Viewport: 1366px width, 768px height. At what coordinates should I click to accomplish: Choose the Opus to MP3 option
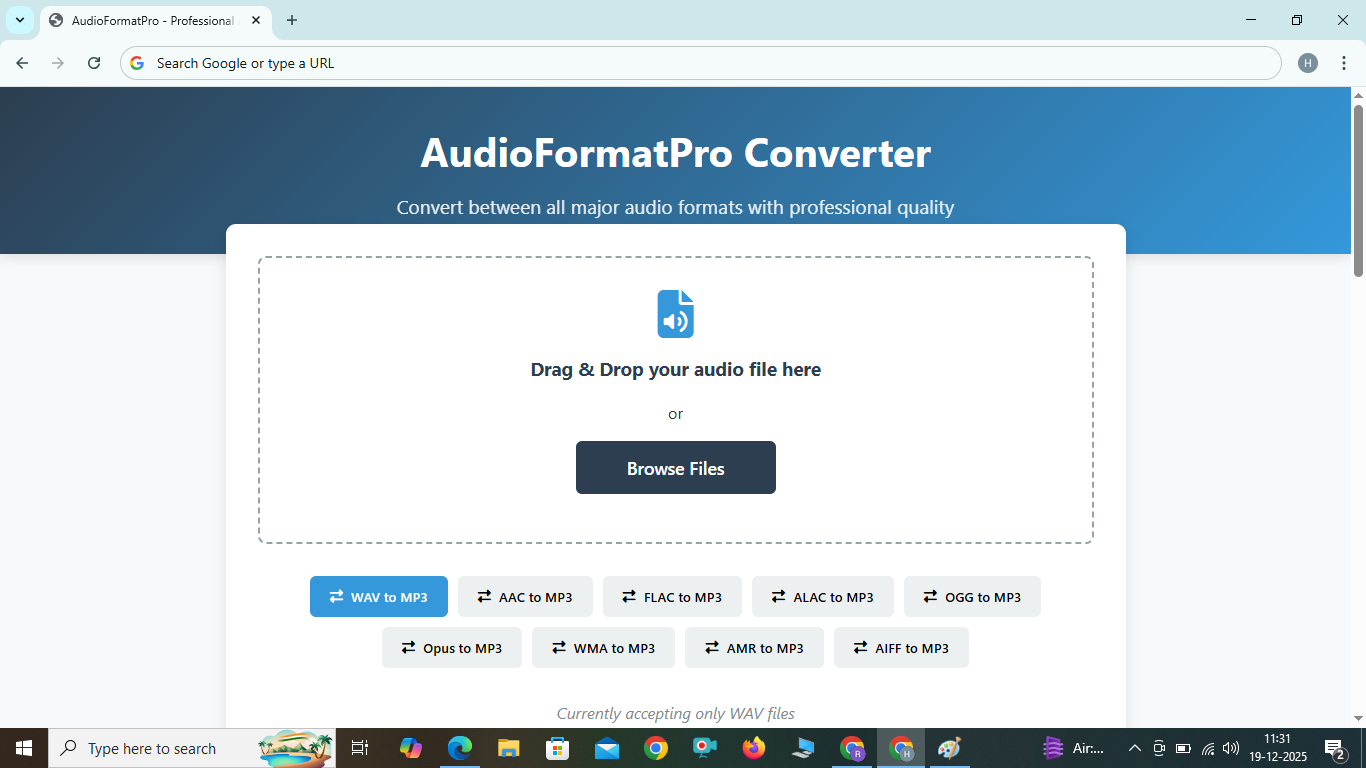[451, 647]
